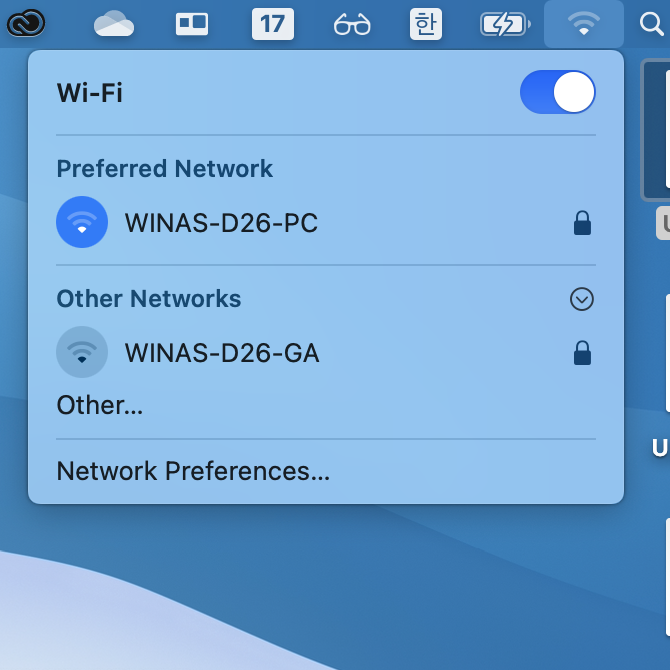Click the glasses icon in menu bar
Image resolution: width=670 pixels, height=670 pixels.
point(352,24)
